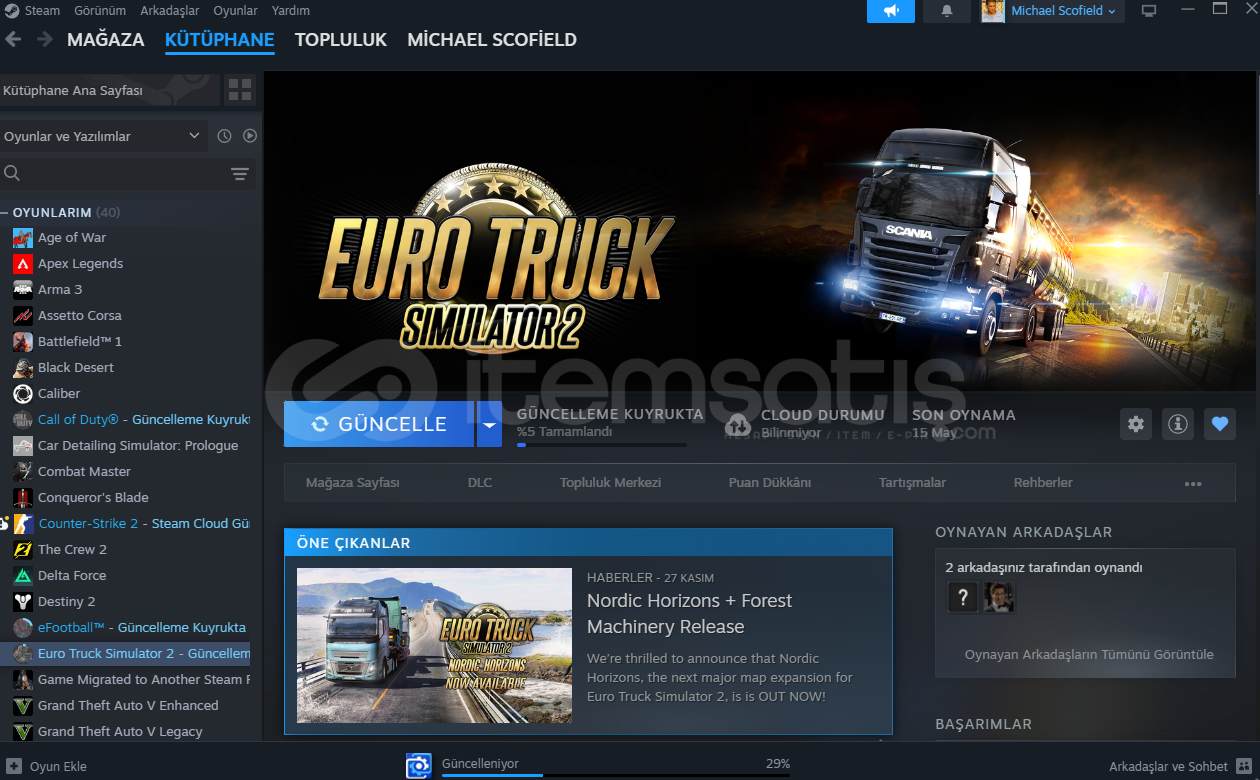
Task: Select the Age of War game icon
Action: [23, 238]
